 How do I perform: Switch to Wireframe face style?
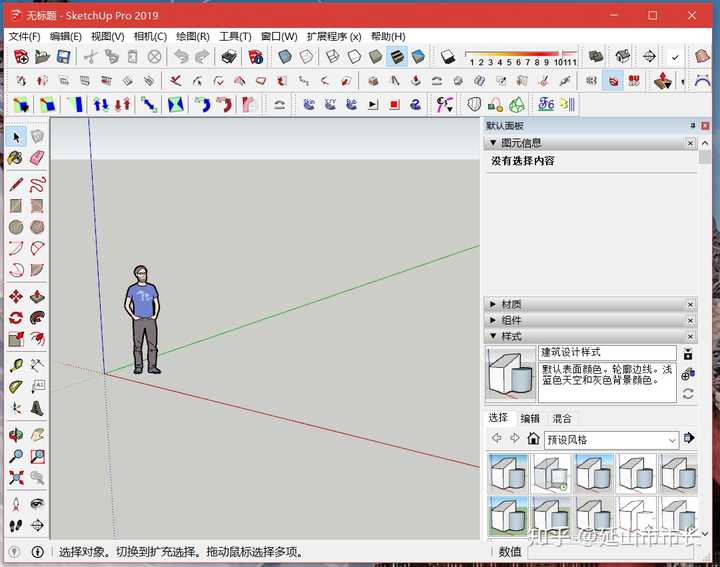pyautogui.click(x=332, y=56)
